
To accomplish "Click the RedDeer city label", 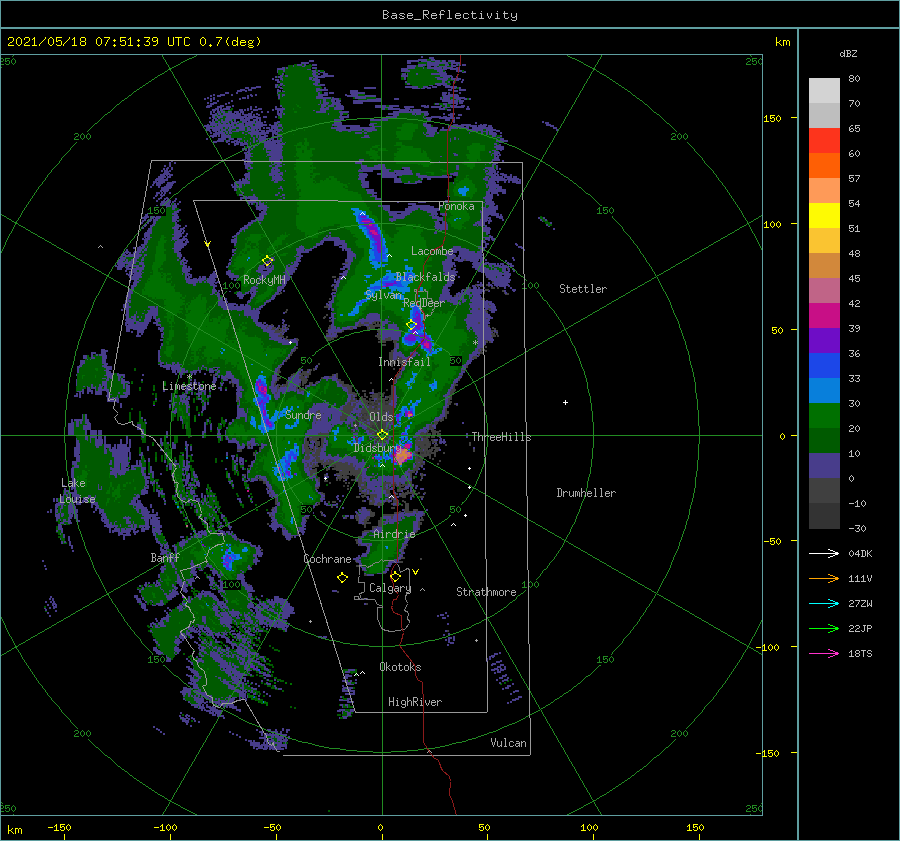I will coord(424,303).
